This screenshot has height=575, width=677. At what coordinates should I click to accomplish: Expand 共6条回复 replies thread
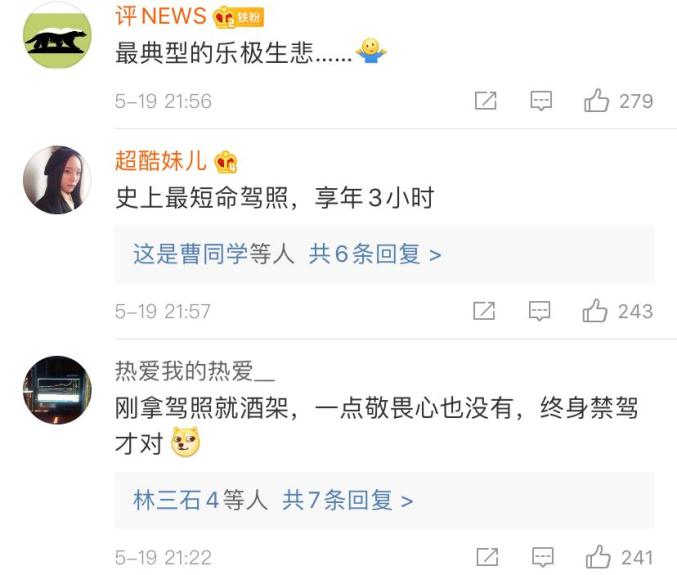point(375,254)
